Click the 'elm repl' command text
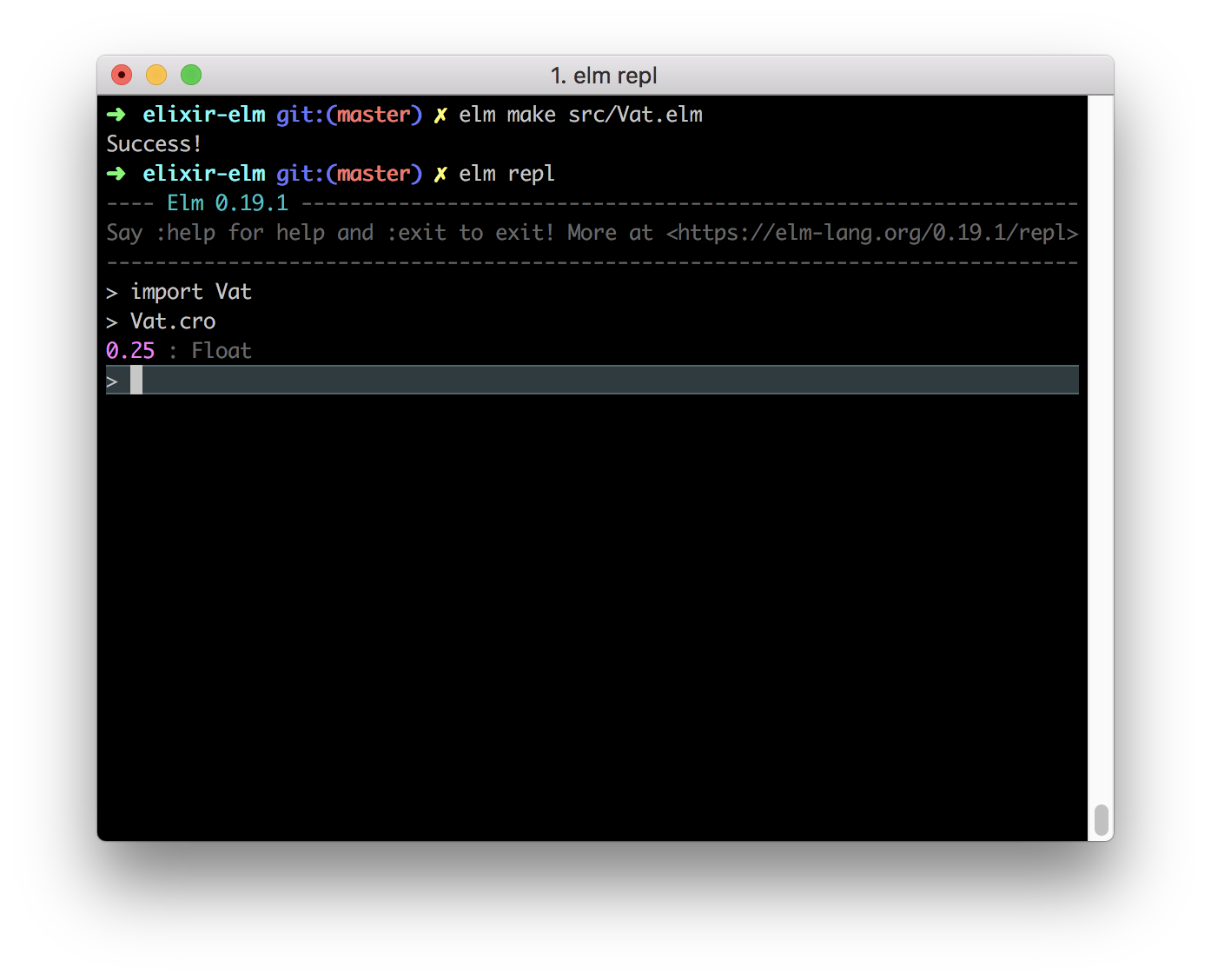Image resolution: width=1211 pixels, height=980 pixels. [x=506, y=174]
